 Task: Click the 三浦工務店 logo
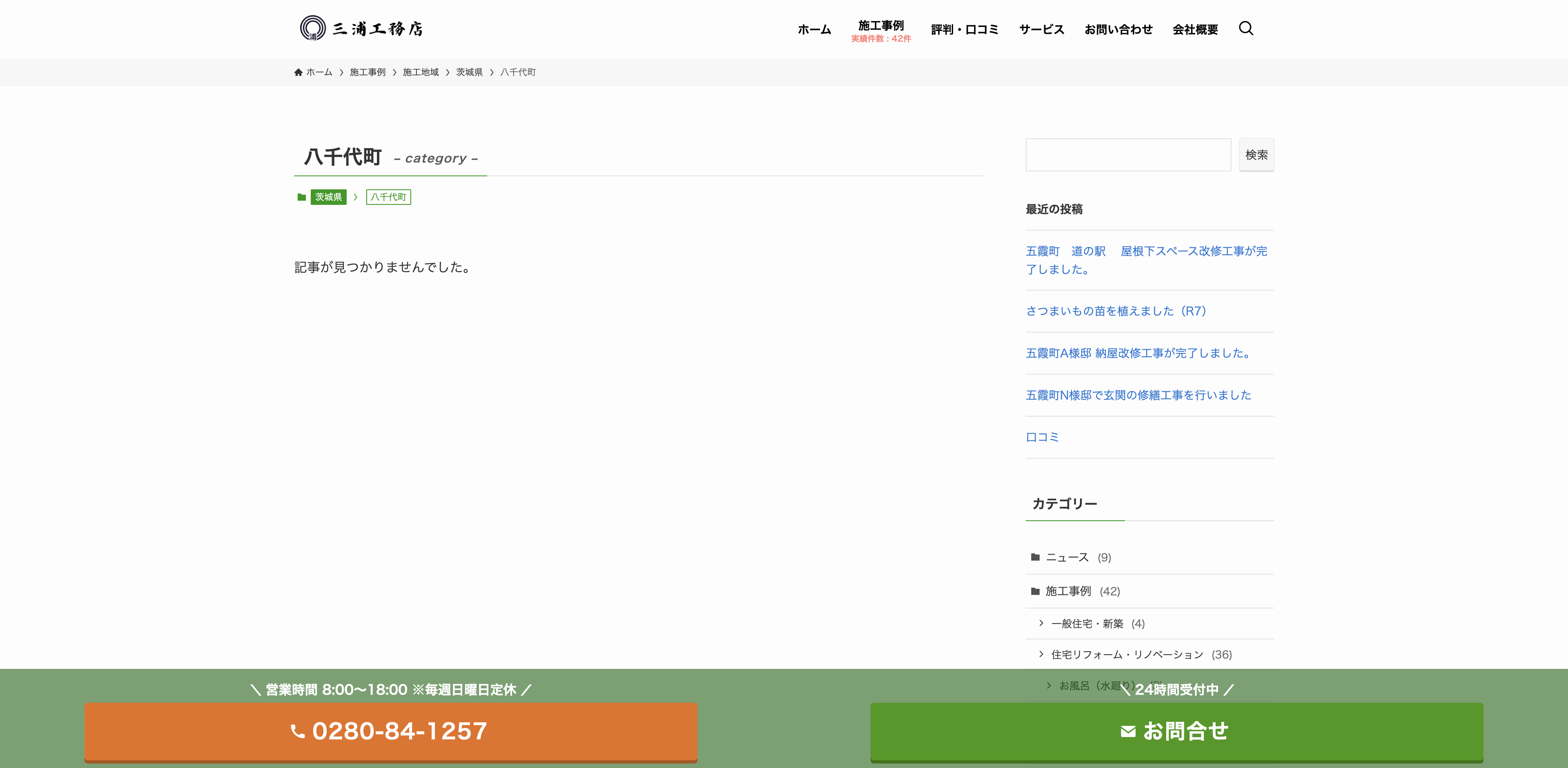click(x=361, y=29)
